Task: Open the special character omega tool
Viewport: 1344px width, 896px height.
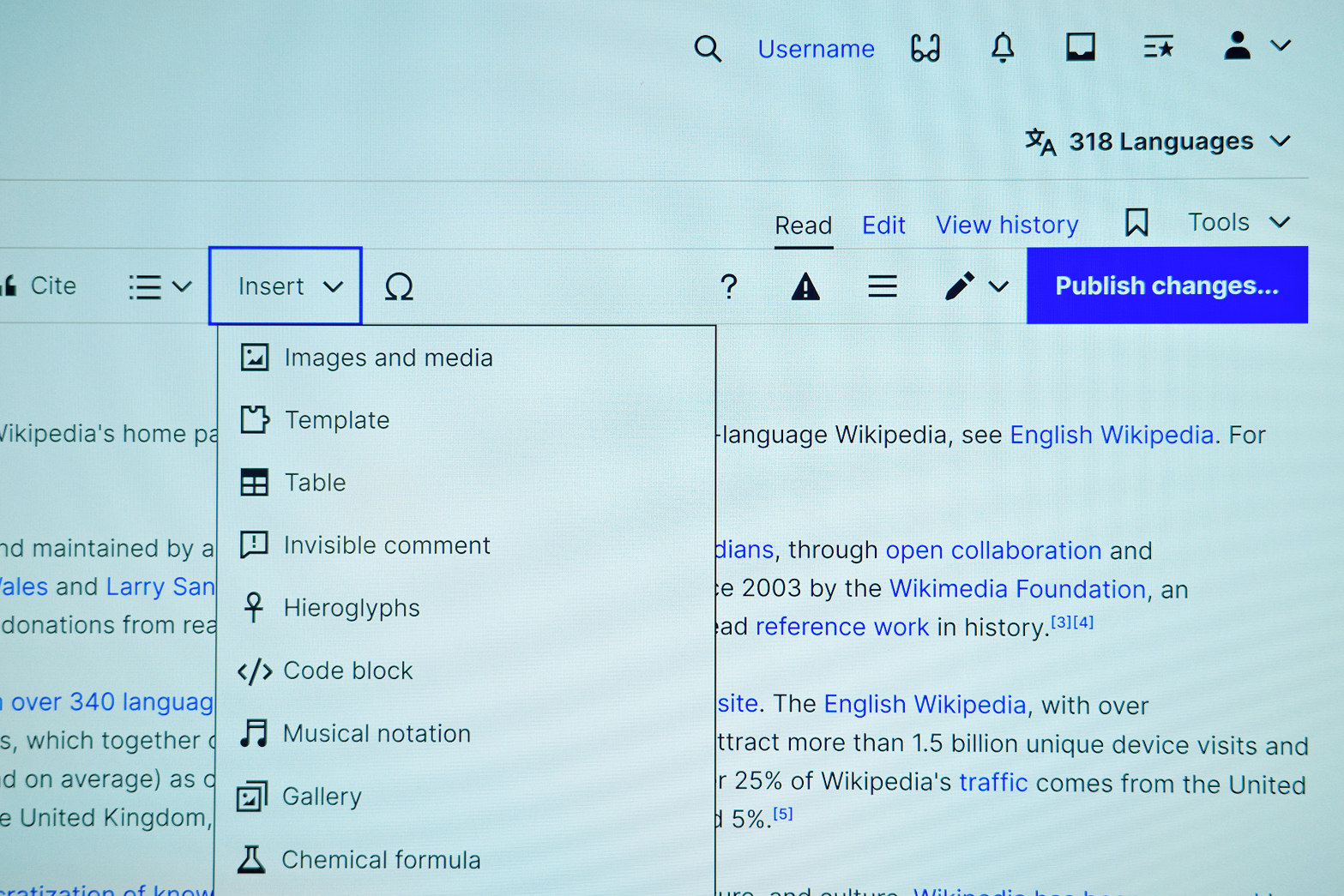Action: point(399,286)
